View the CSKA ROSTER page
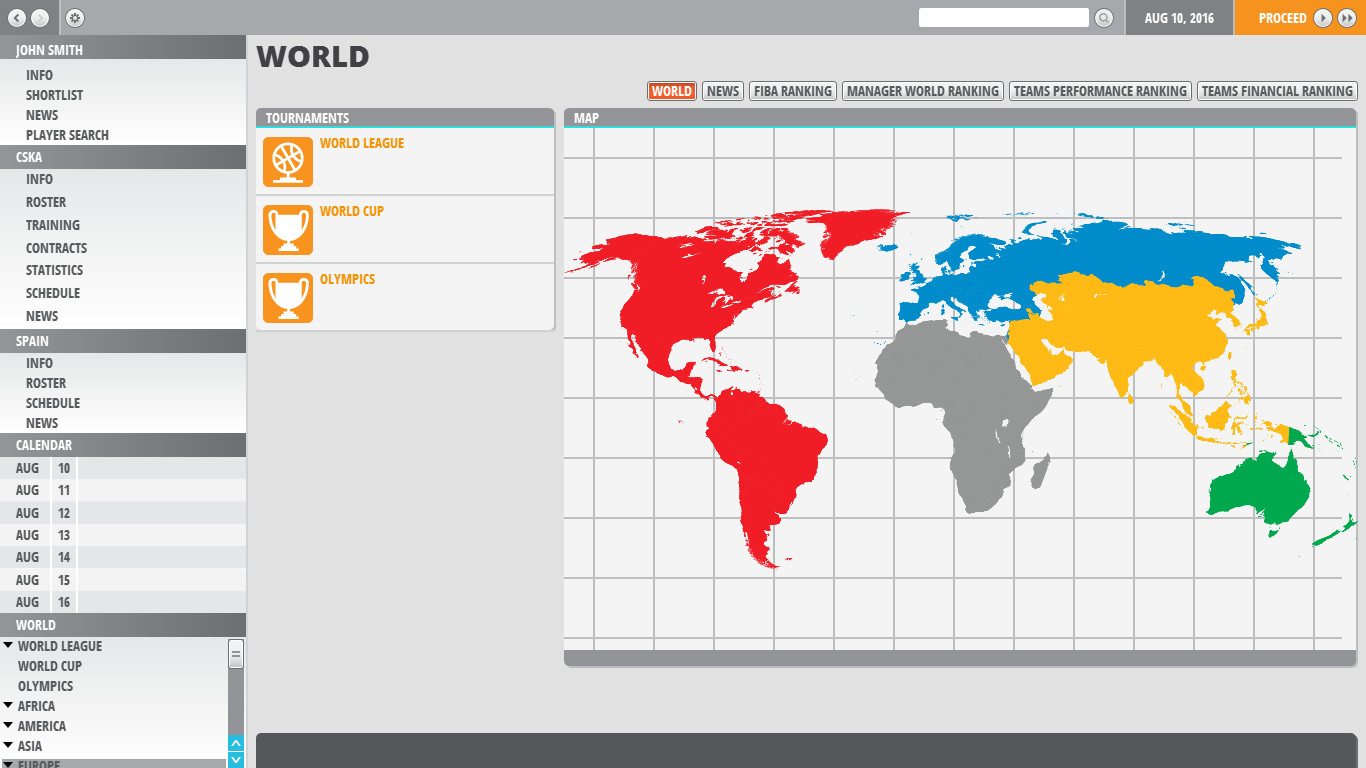This screenshot has width=1366, height=768. pos(46,202)
